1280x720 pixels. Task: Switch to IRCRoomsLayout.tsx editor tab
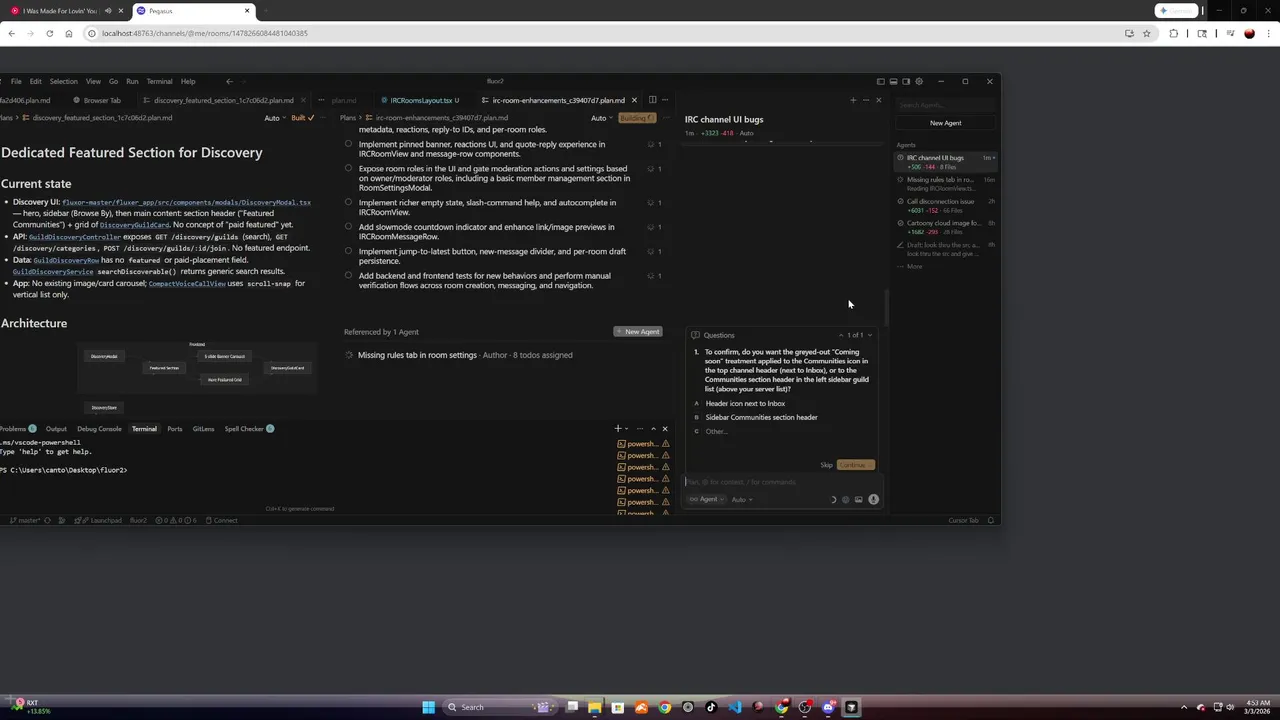[x=420, y=100]
